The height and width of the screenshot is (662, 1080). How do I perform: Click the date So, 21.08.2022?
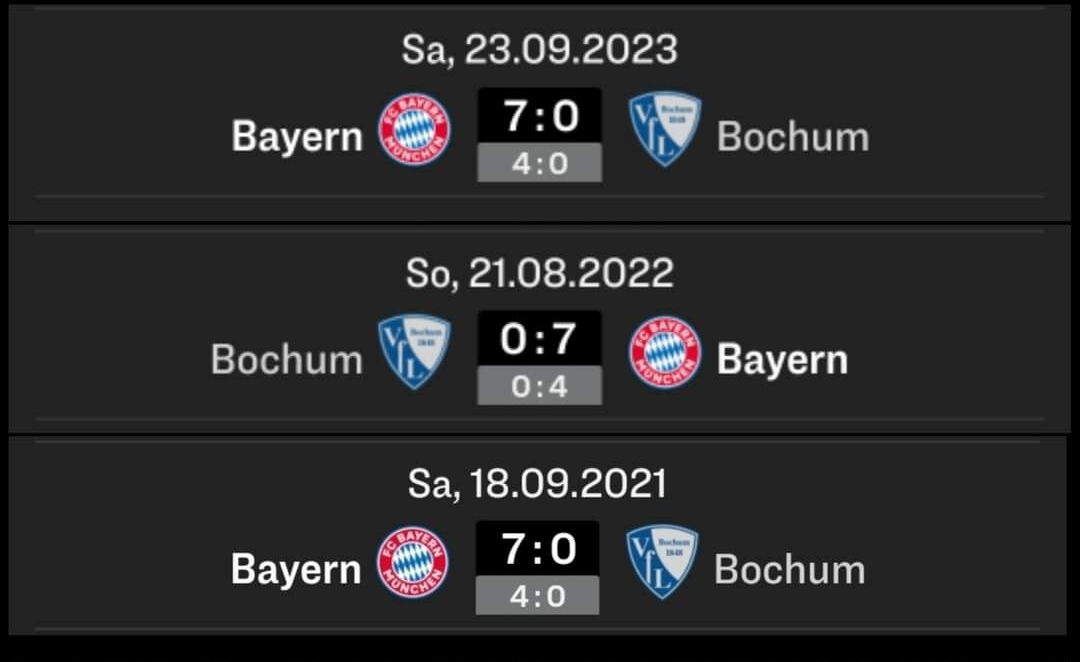pyautogui.click(x=540, y=272)
